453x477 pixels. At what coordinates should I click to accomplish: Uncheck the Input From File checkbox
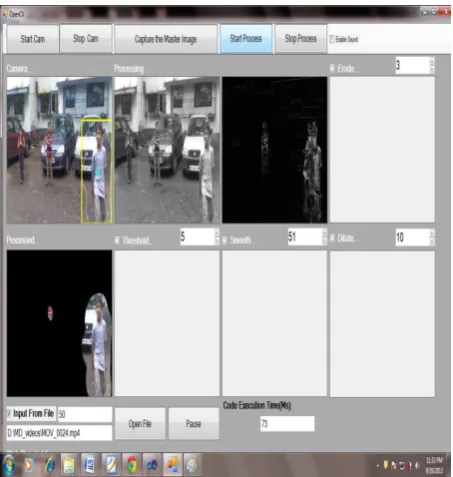9,413
